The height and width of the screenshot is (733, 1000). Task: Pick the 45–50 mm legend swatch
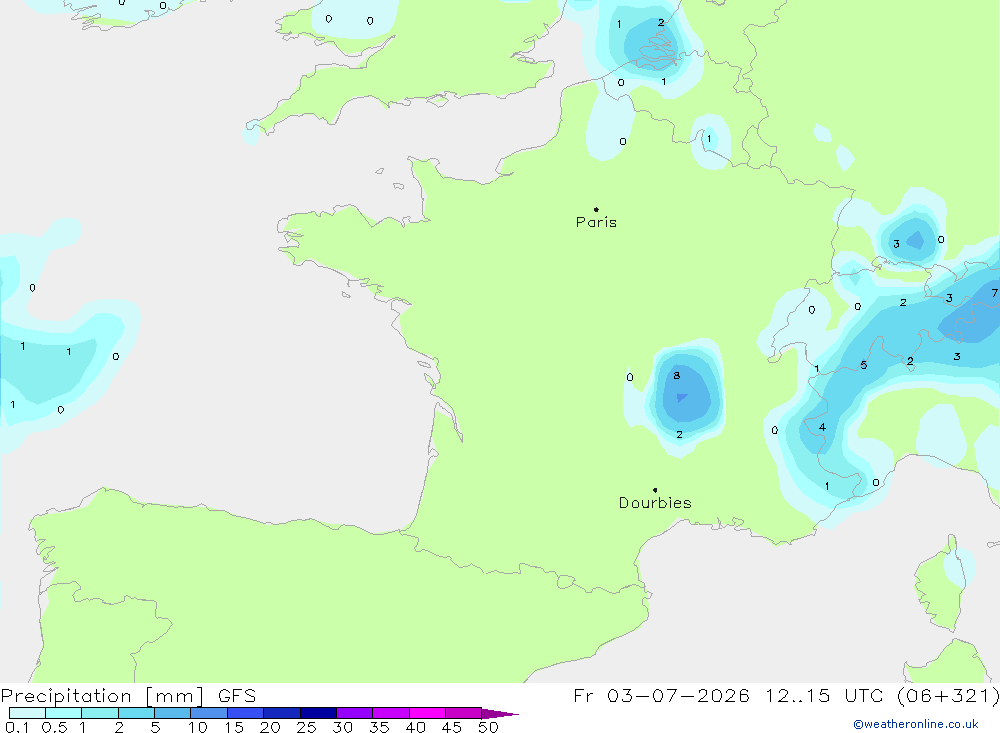tap(464, 713)
